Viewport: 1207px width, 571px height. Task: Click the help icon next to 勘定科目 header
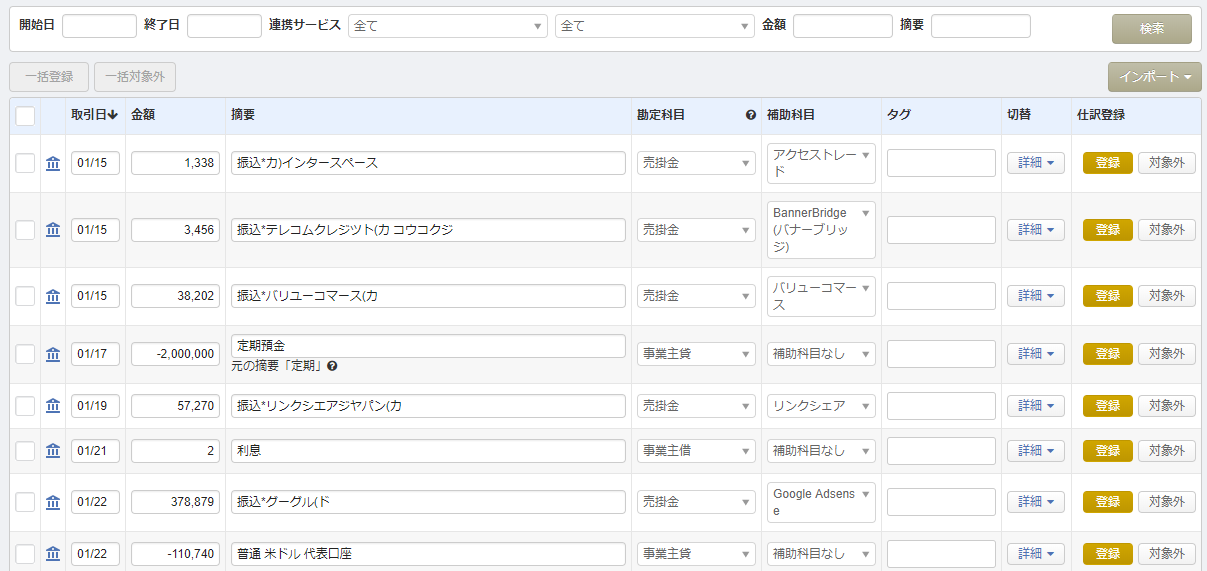(x=751, y=115)
